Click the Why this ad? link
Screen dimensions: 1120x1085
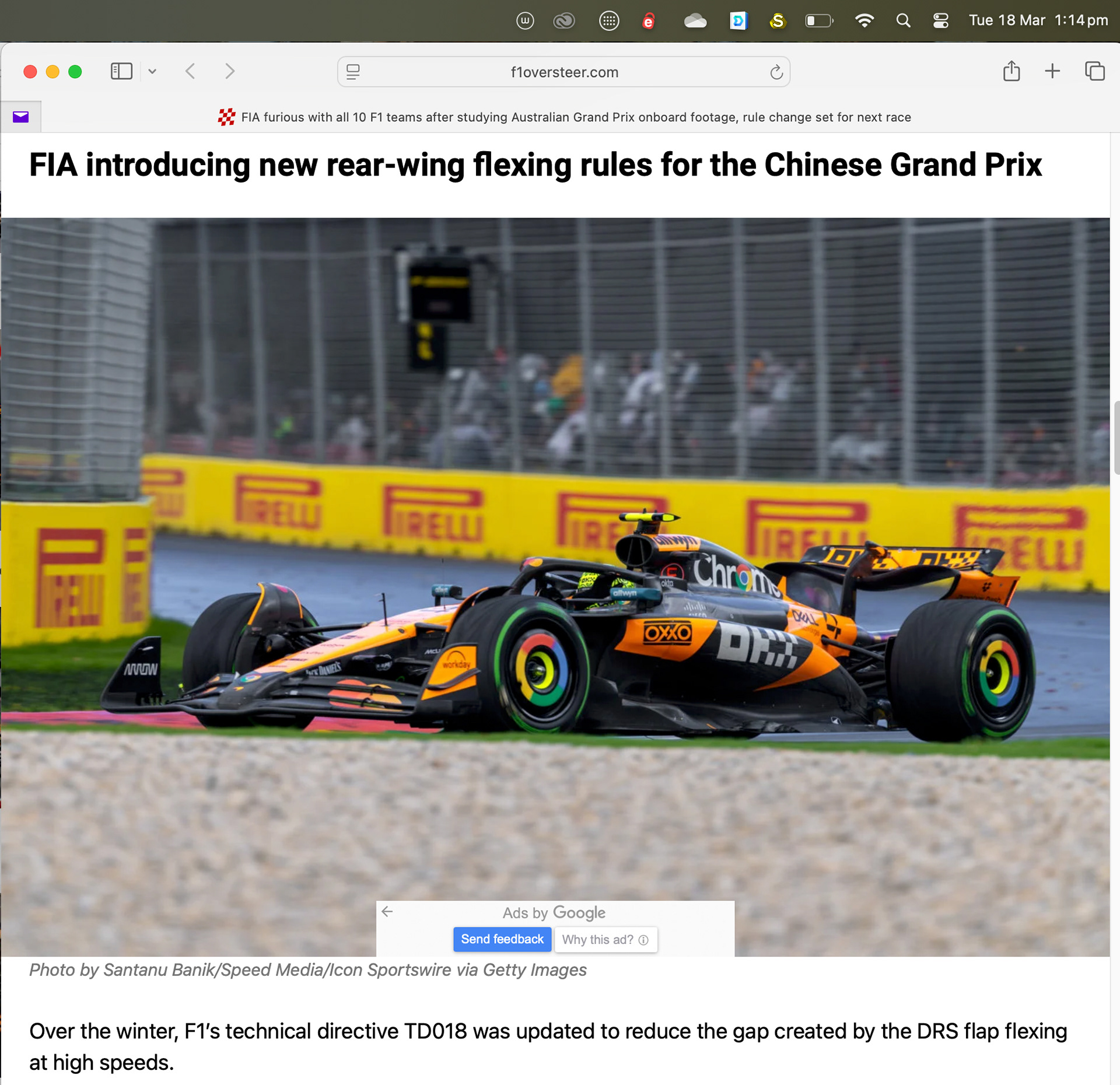coord(605,940)
